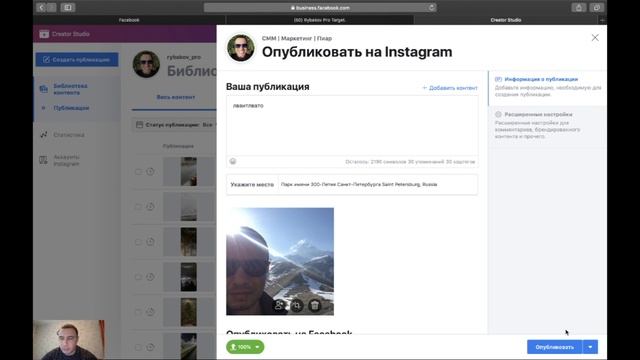This screenshot has height=360, width=640.
Task: Open dropdown arrow next to Опубликовать
Action: [x=590, y=347]
